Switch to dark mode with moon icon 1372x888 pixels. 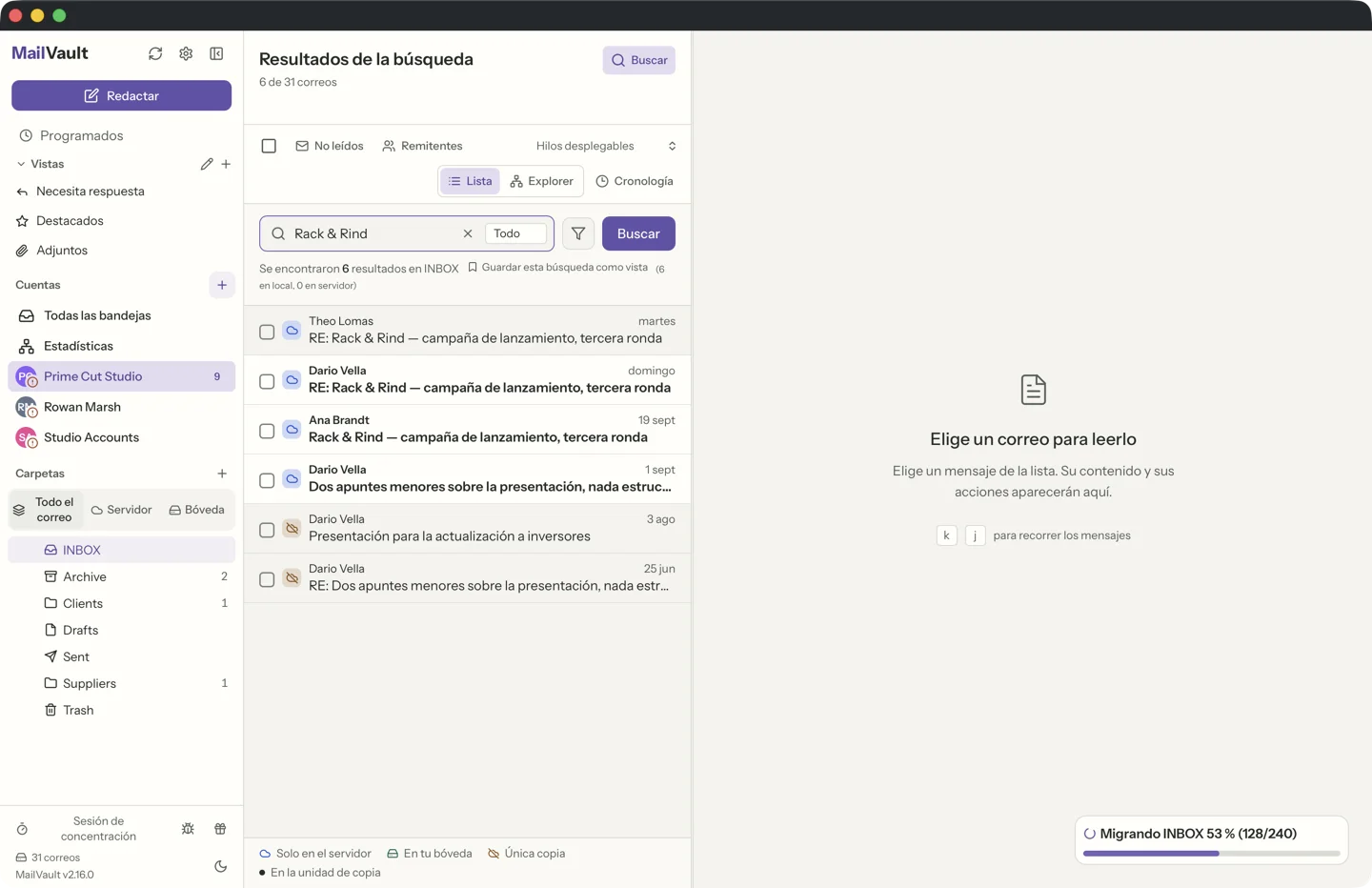click(x=220, y=866)
